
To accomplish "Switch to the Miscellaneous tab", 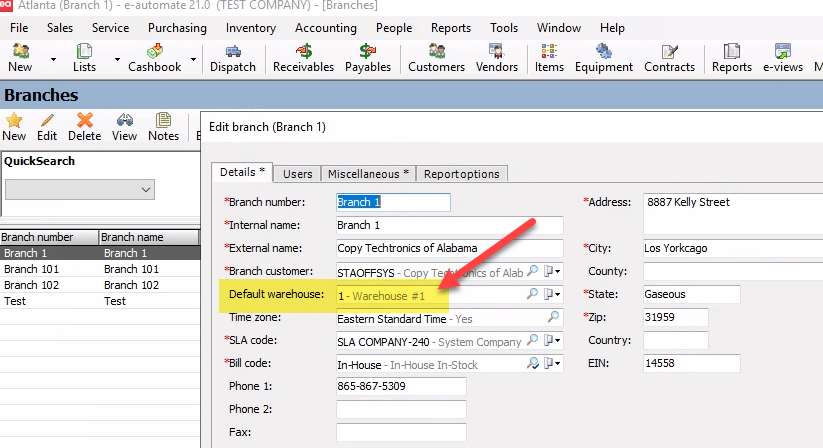I will tap(368, 174).
